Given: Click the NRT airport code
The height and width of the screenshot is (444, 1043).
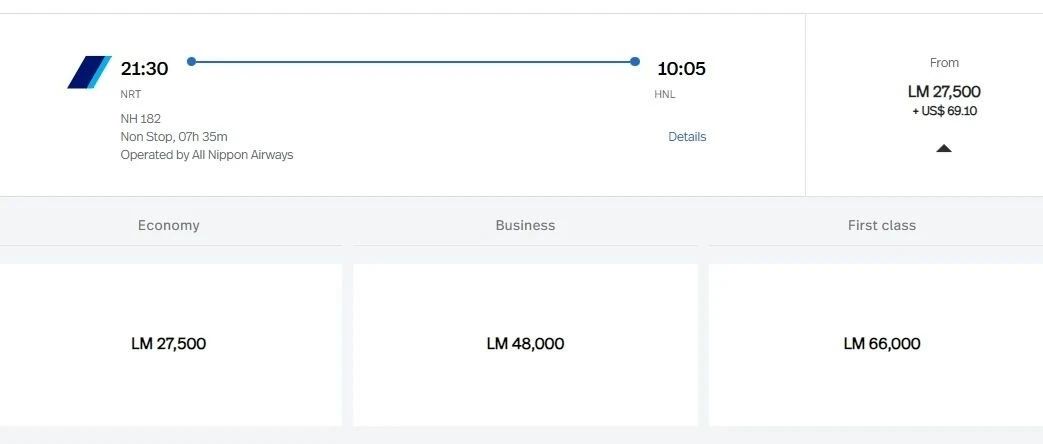Looking at the screenshot, I should point(131,94).
